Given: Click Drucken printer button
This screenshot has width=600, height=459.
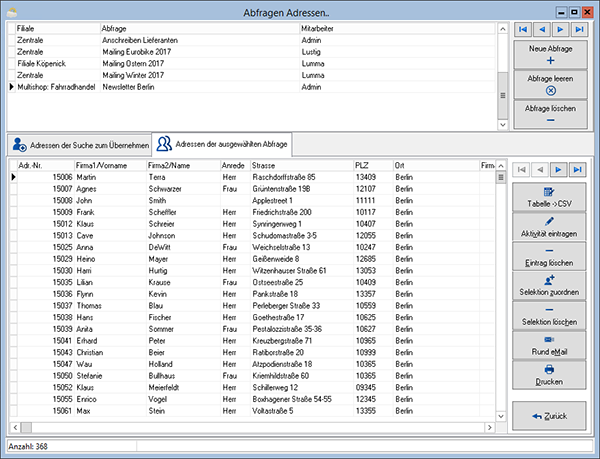Looking at the screenshot, I should pyautogui.click(x=549, y=375).
